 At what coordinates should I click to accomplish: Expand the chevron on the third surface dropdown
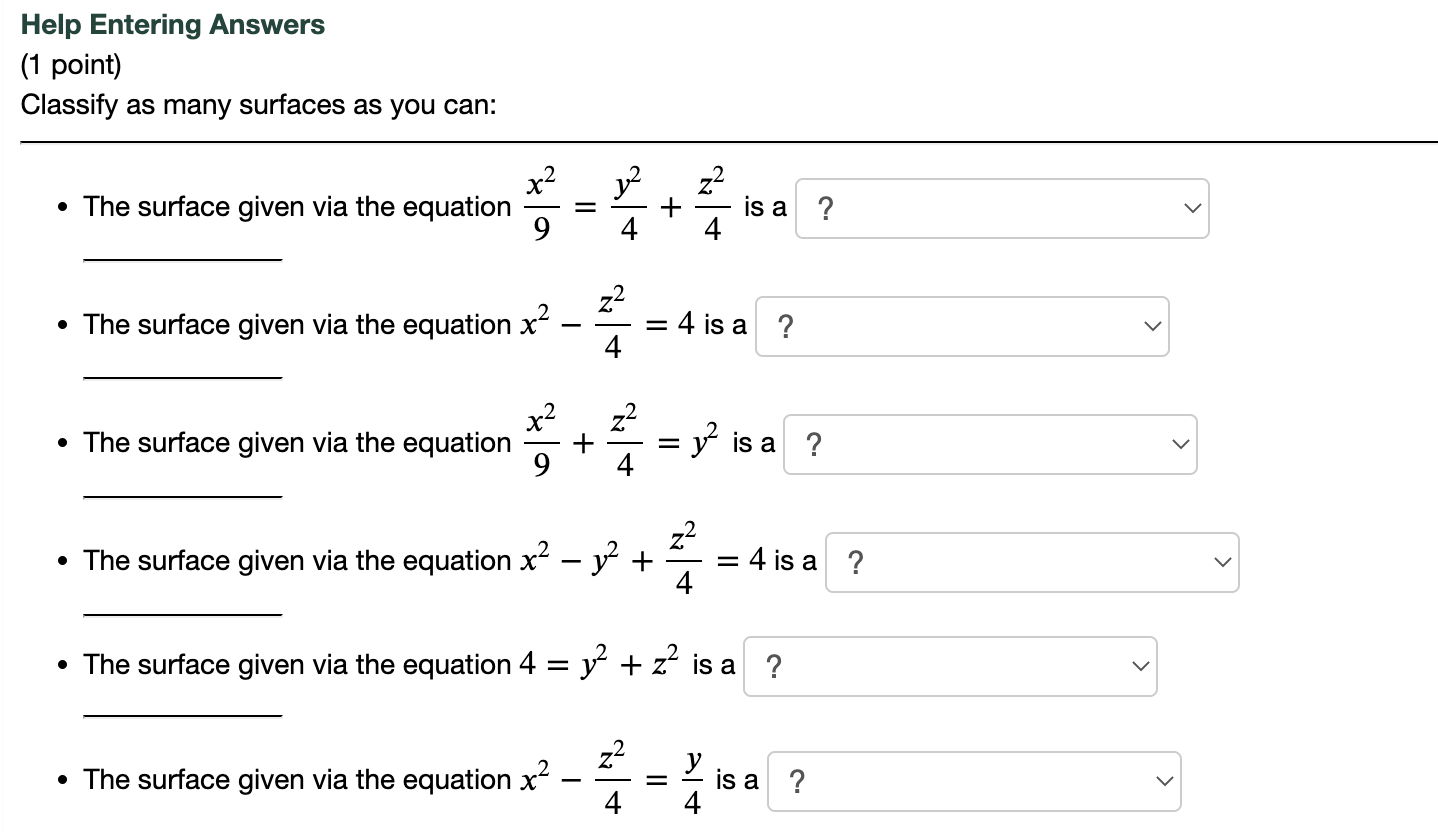pyautogui.click(x=1180, y=444)
